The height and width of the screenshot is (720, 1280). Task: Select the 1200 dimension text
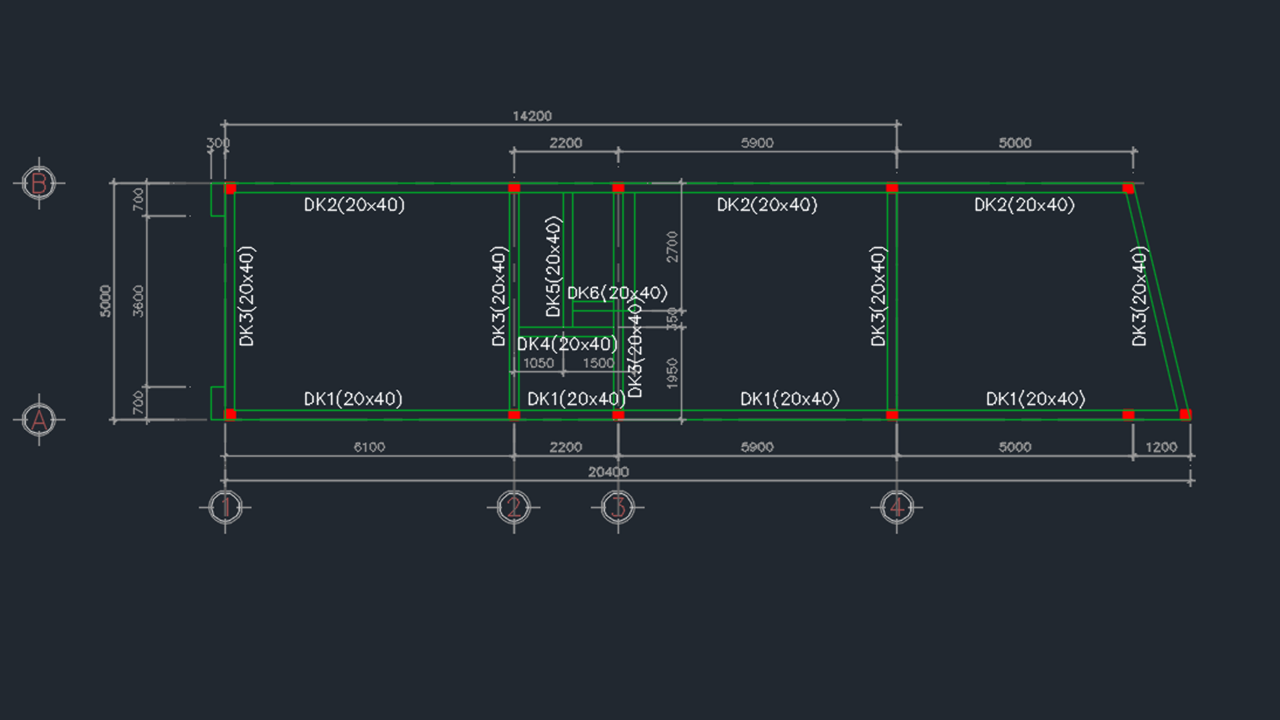[x=1161, y=447]
